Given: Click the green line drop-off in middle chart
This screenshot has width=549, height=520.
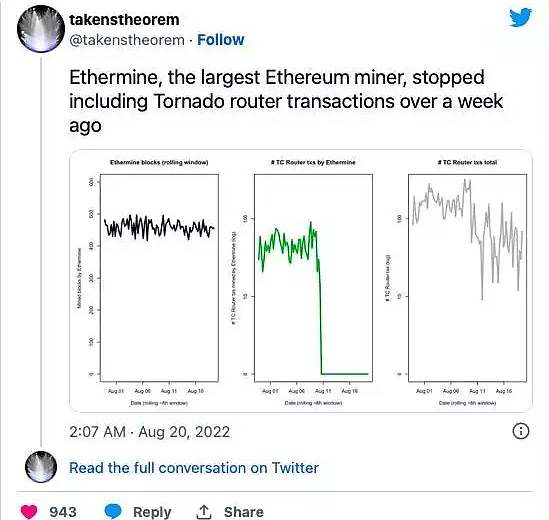Looking at the screenshot, I should 320,315.
